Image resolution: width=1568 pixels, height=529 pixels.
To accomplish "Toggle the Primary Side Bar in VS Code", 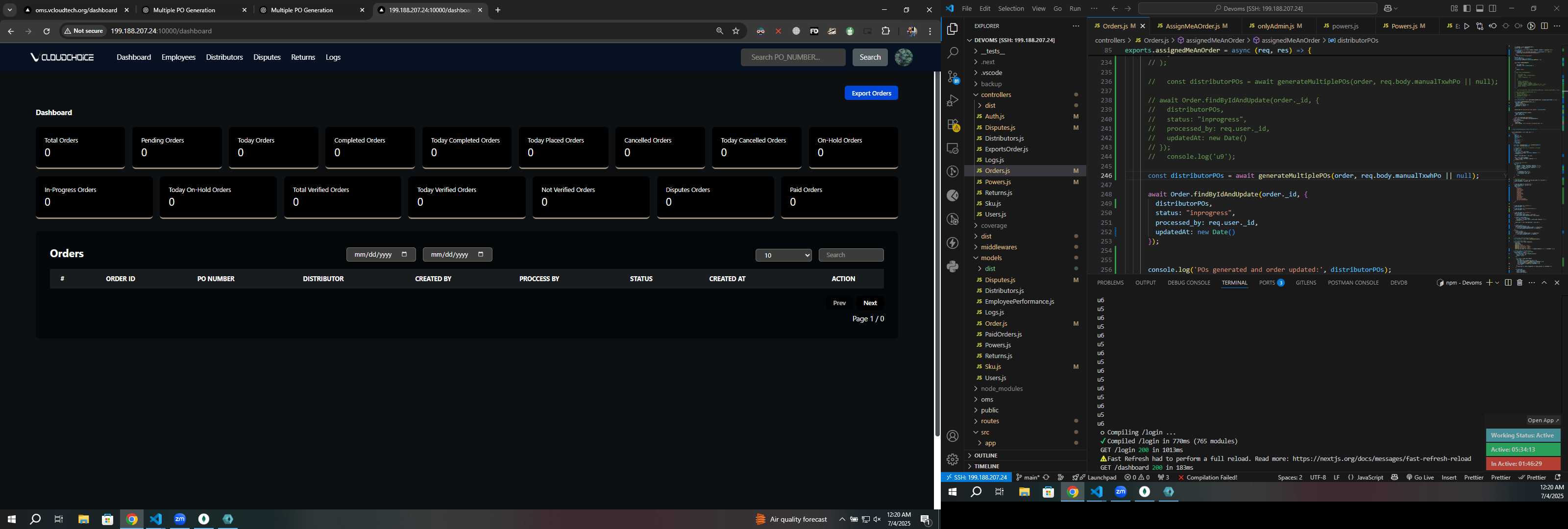I will point(1467,8).
